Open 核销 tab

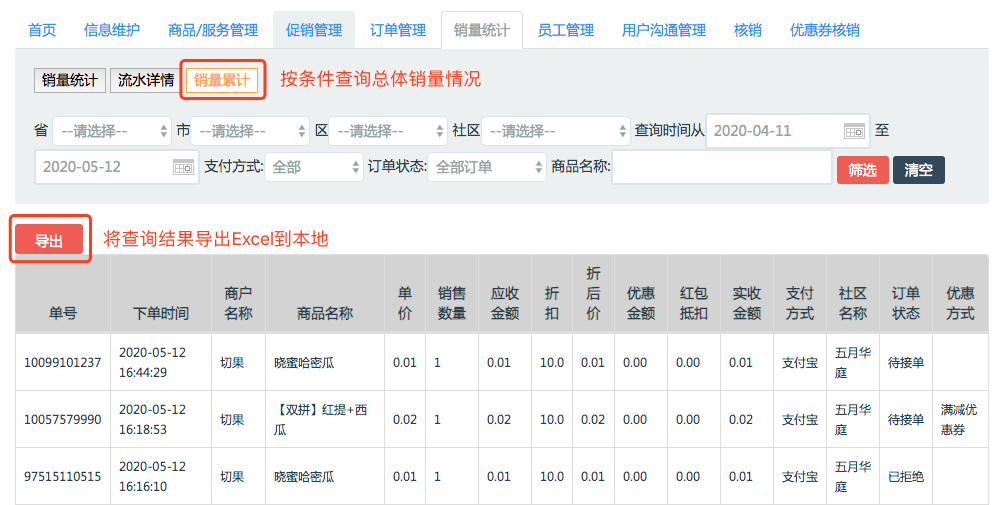coord(748,30)
